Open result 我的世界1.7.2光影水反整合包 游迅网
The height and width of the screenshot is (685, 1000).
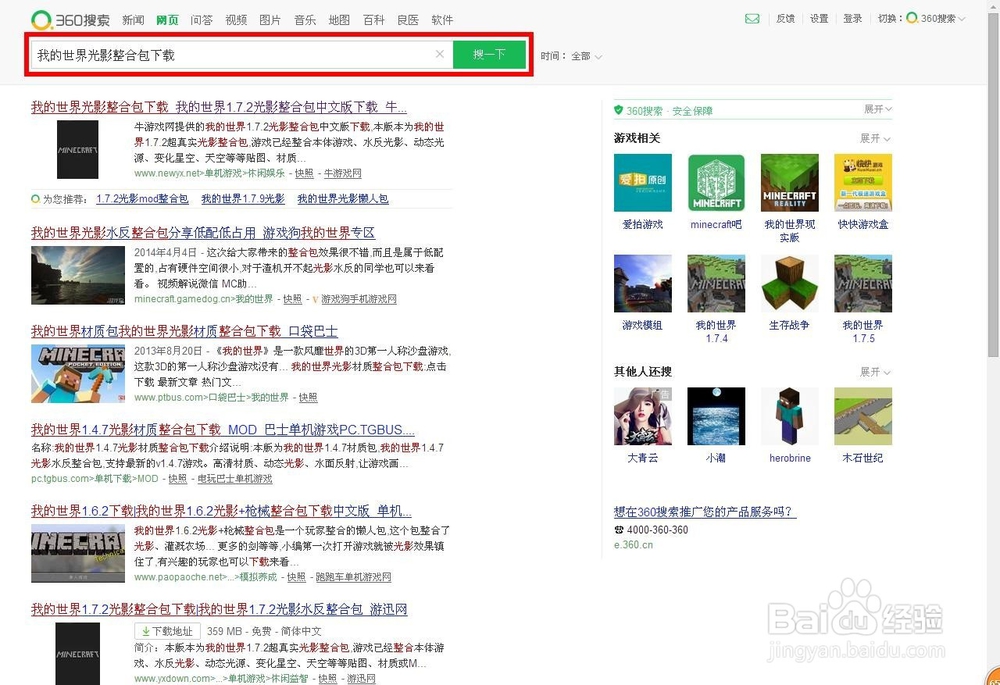point(219,609)
